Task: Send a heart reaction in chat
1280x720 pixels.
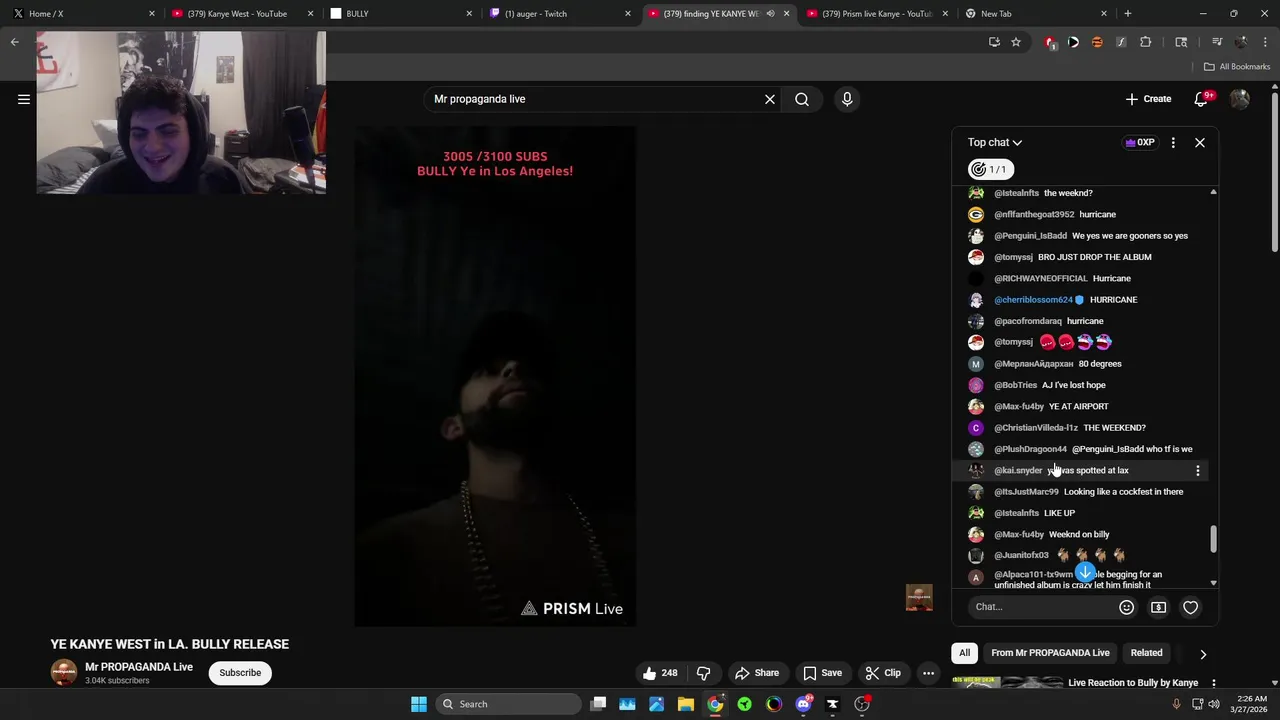Action: [1191, 607]
